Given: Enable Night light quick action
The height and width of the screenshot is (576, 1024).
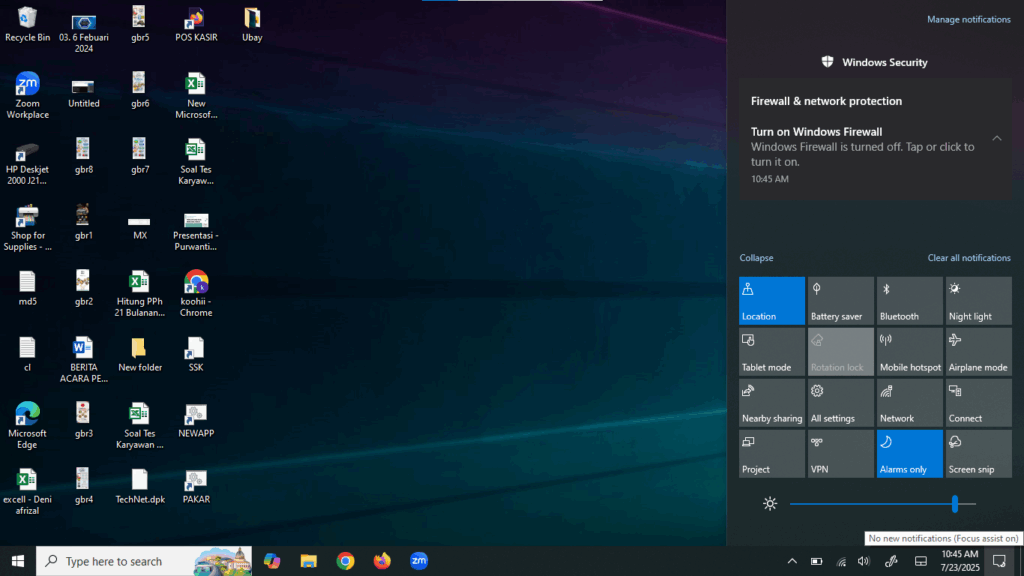Looking at the screenshot, I should (978, 300).
